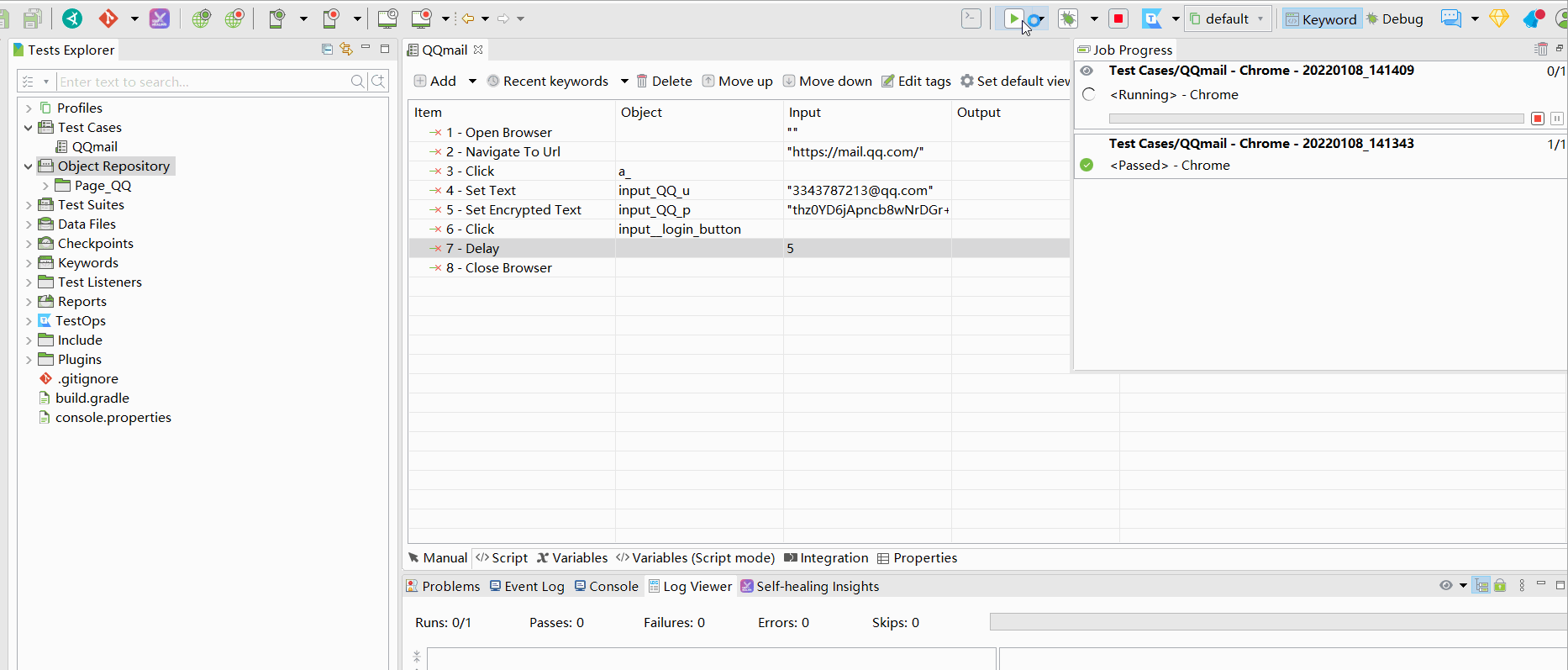Launch Record Web globe icon
Image resolution: width=1568 pixels, height=670 pixels.
pos(234,18)
